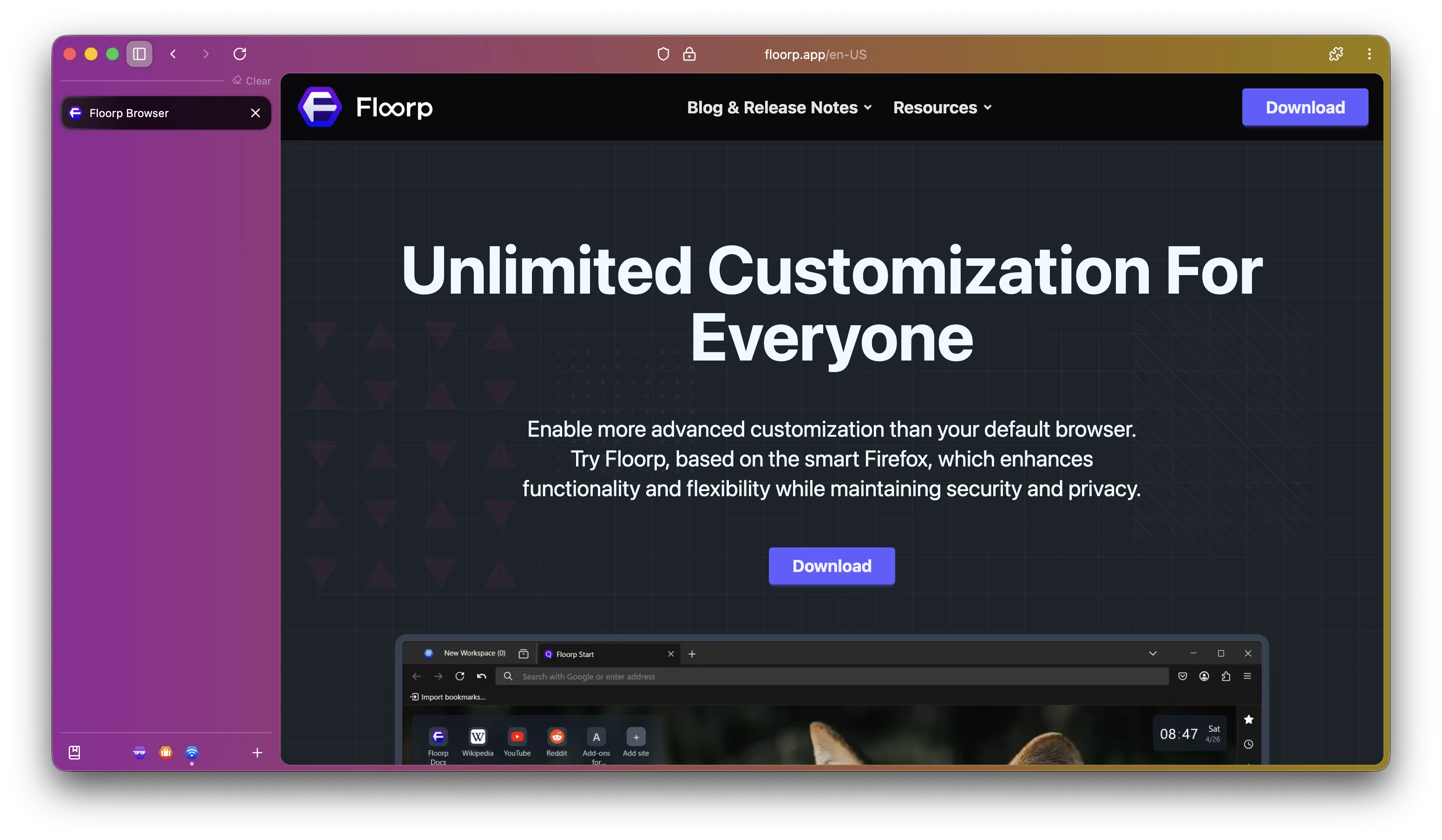This screenshot has height=840, width=1442.
Task: Click the Floorp hexagon logo icon
Action: (x=320, y=107)
